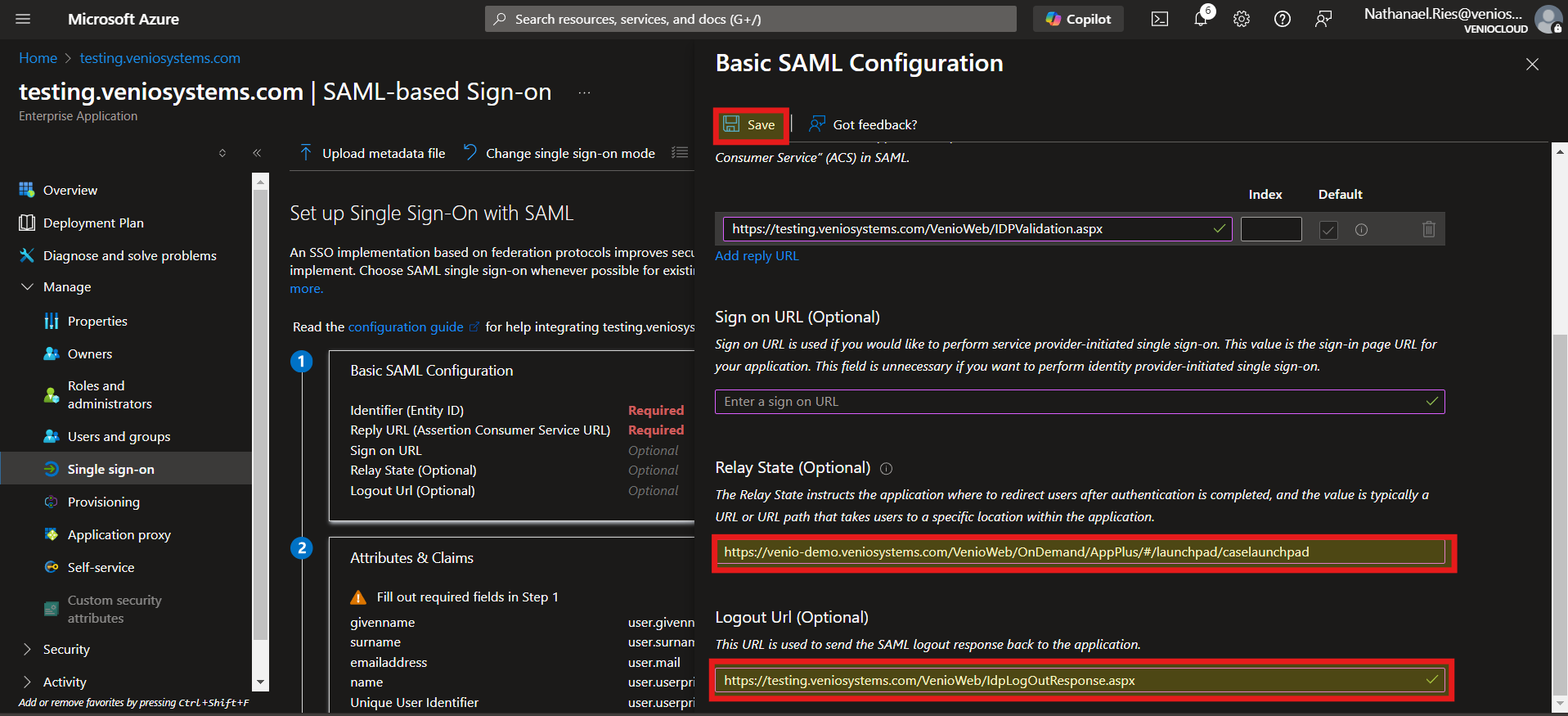Click Change single sign-on mode

click(559, 153)
